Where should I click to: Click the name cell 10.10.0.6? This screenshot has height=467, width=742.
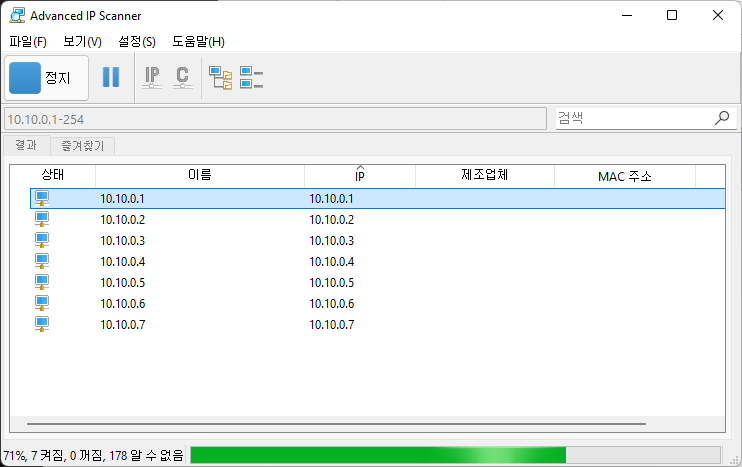click(123, 304)
